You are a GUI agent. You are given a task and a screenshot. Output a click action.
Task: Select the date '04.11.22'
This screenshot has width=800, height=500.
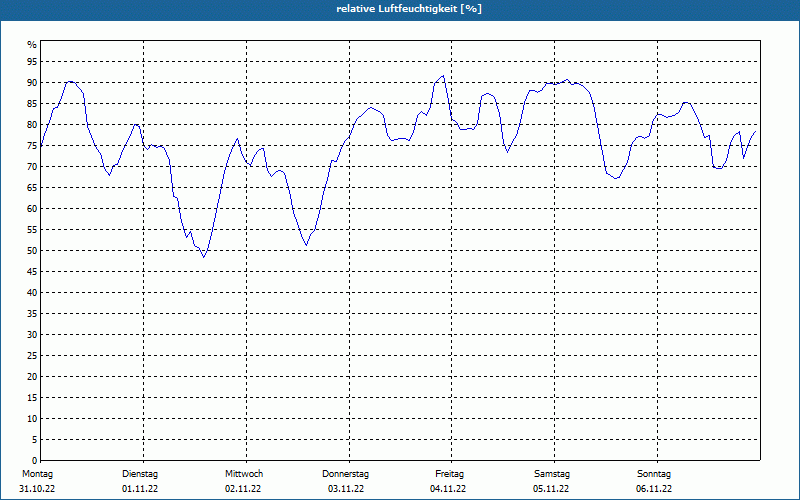pos(448,489)
